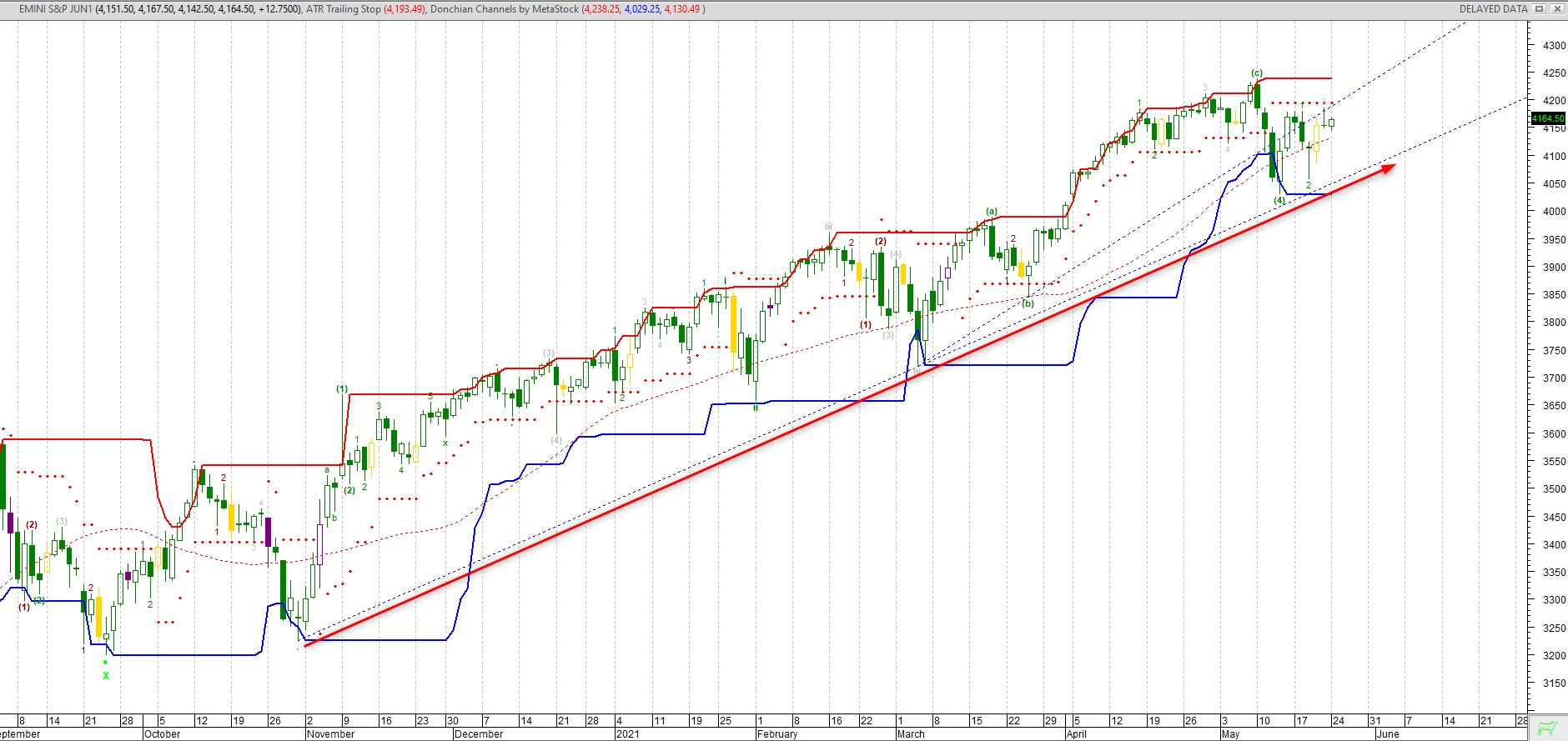
Task: Click the 3300 price axis label
Action: tap(1554, 600)
